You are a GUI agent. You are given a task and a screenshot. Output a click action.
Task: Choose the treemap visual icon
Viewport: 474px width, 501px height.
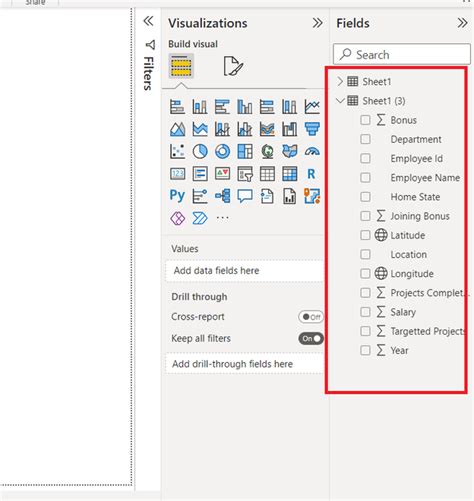point(245,151)
